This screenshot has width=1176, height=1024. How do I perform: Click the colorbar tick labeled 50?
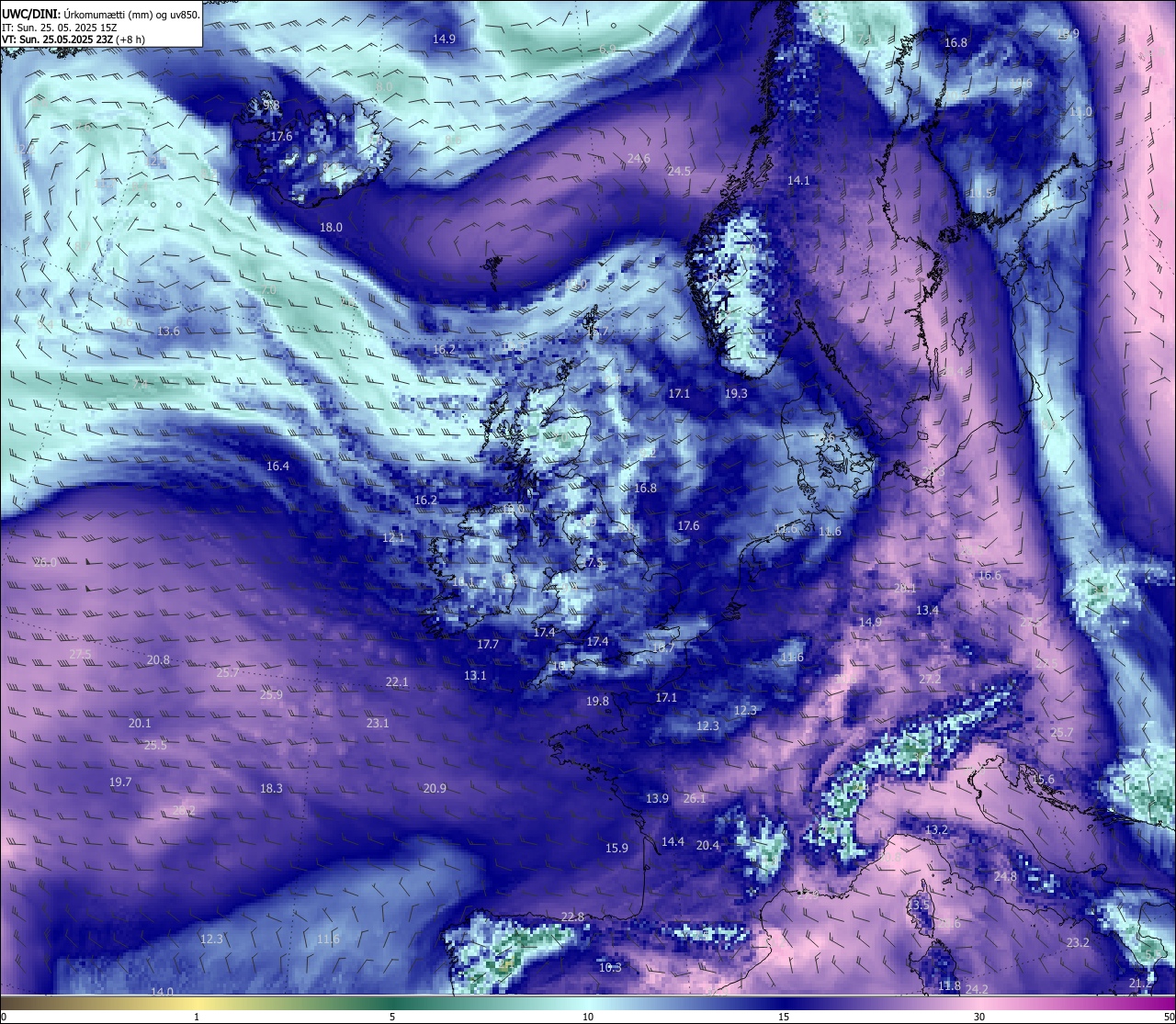click(x=1169, y=1017)
